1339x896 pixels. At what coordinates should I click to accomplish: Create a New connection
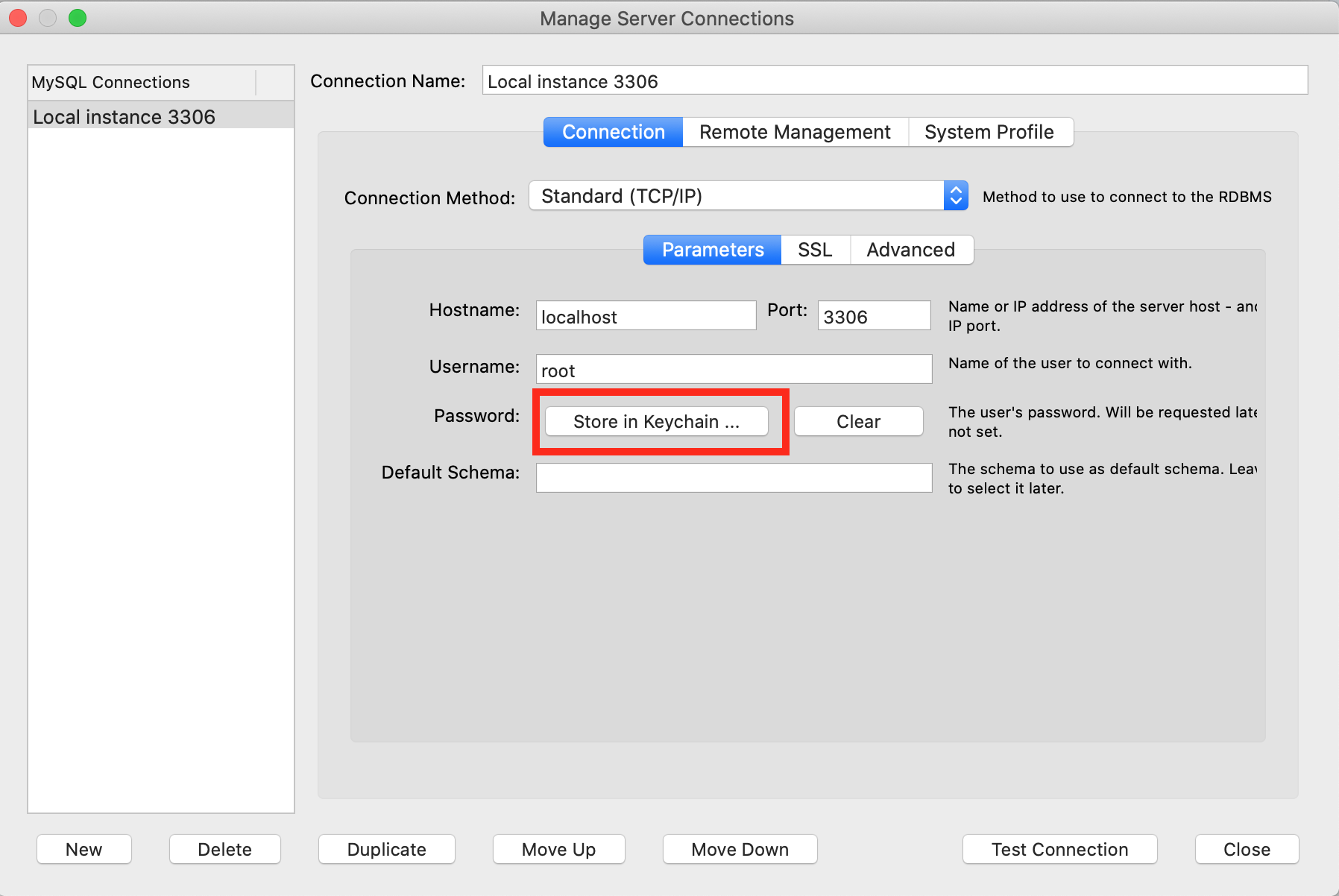pos(84,849)
